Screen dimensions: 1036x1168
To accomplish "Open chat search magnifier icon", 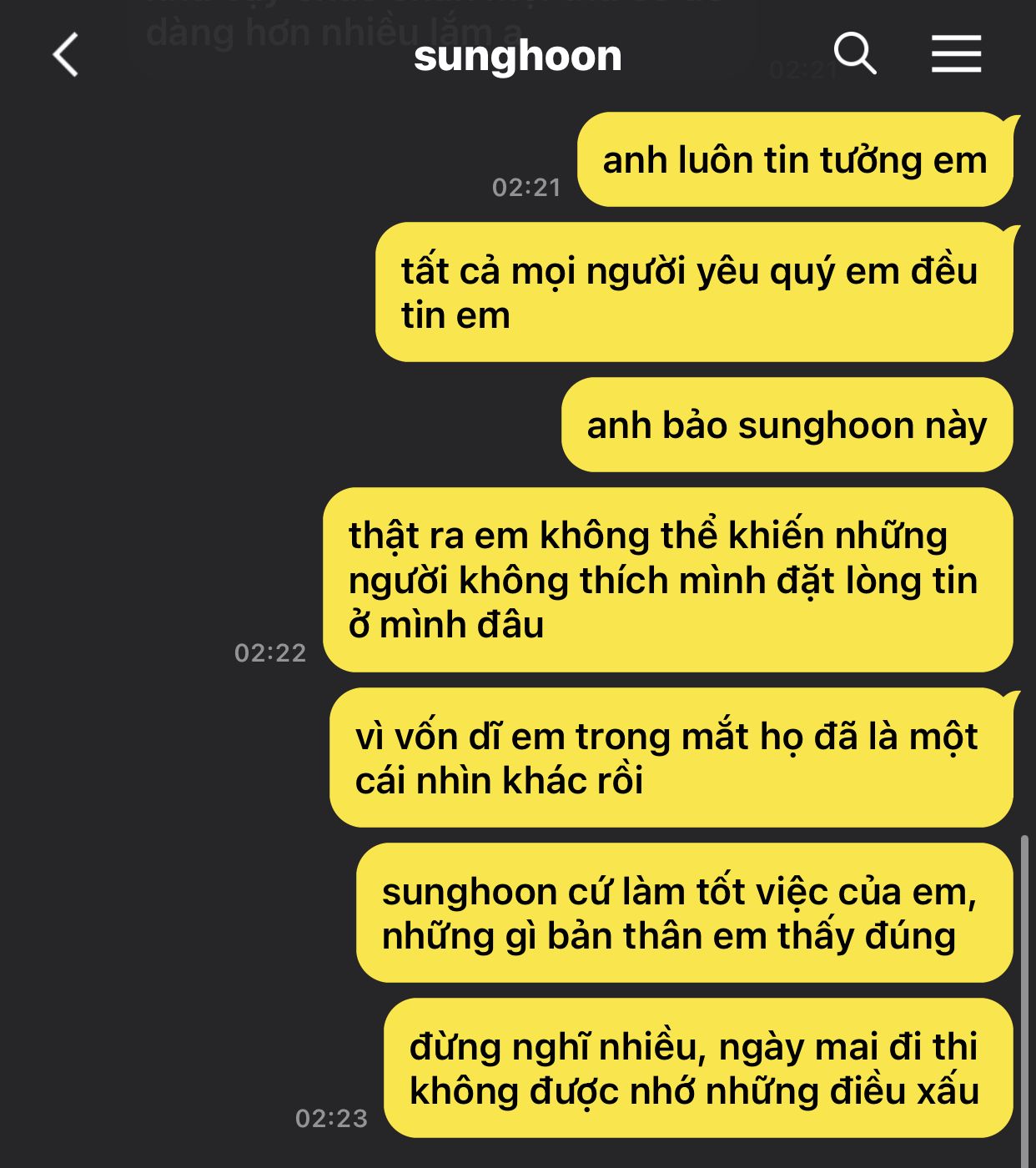I will coord(855,54).
